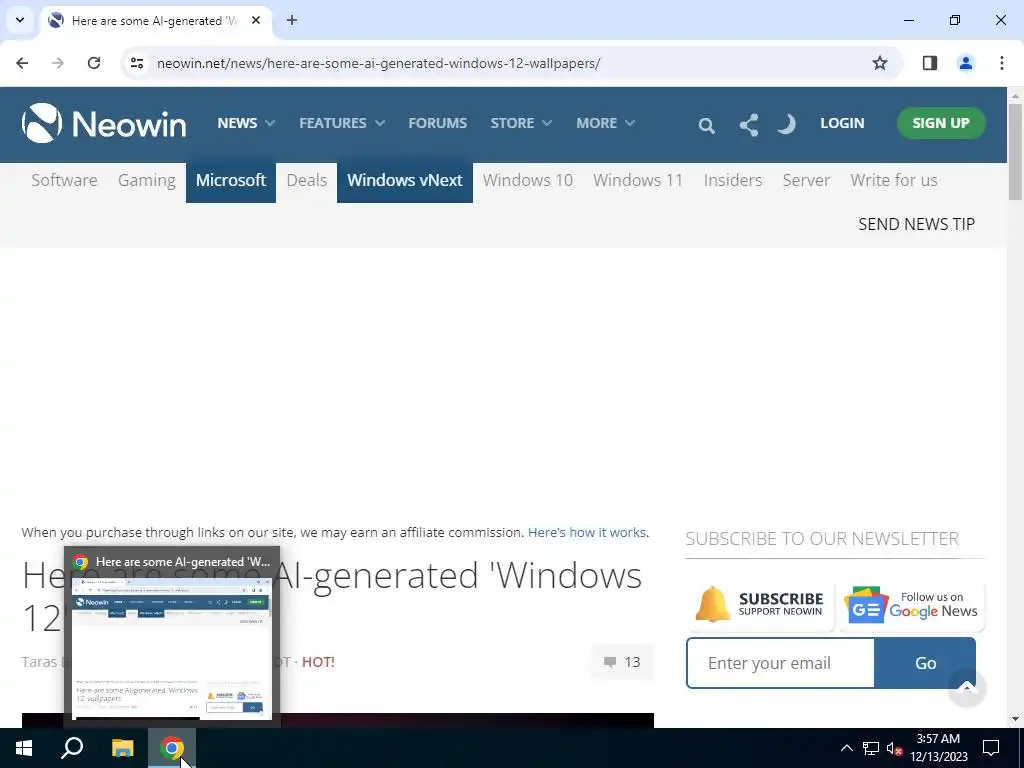Open the Chrome three-dot menu

[x=1001, y=63]
